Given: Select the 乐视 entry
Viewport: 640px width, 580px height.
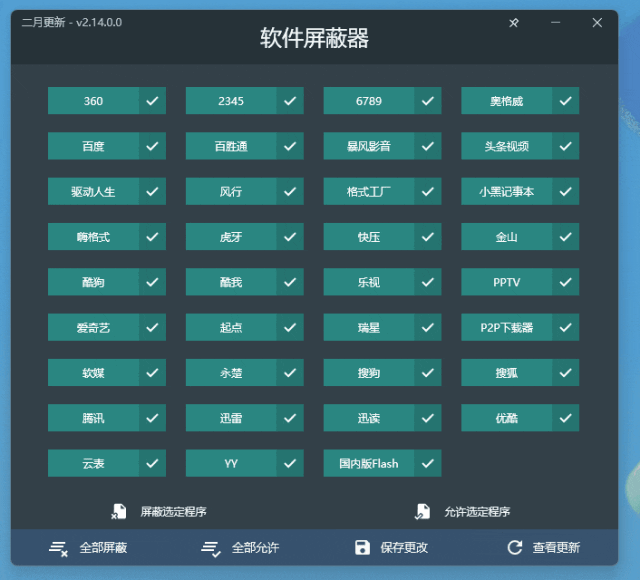Looking at the screenshot, I should [x=369, y=282].
